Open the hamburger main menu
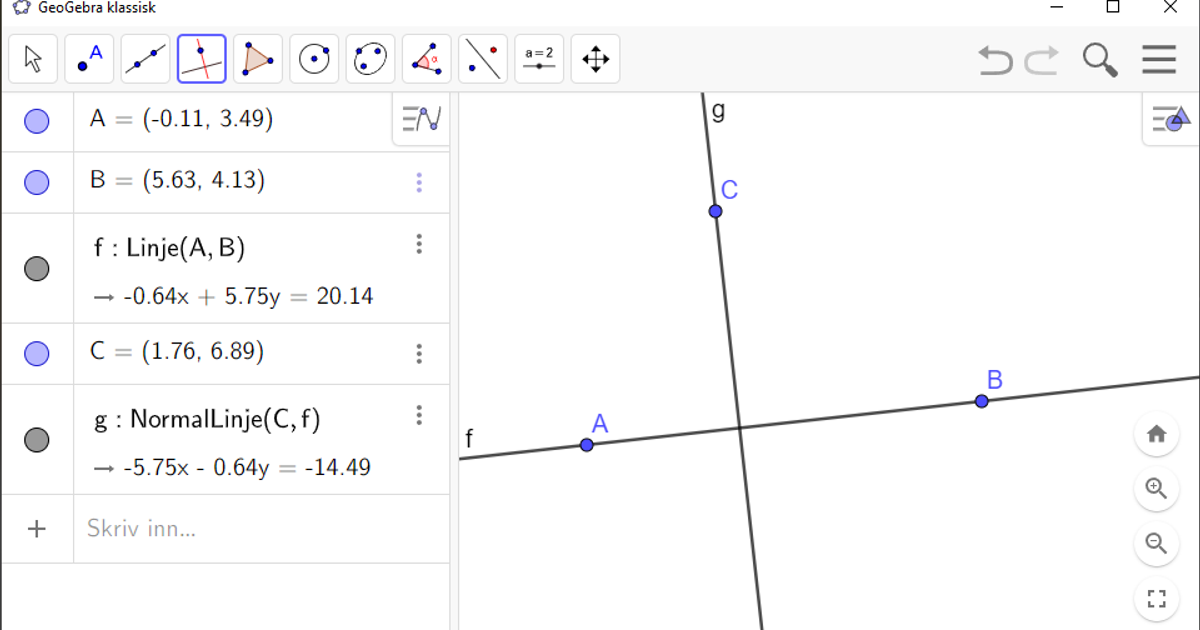The width and height of the screenshot is (1200, 630). 1159,59
